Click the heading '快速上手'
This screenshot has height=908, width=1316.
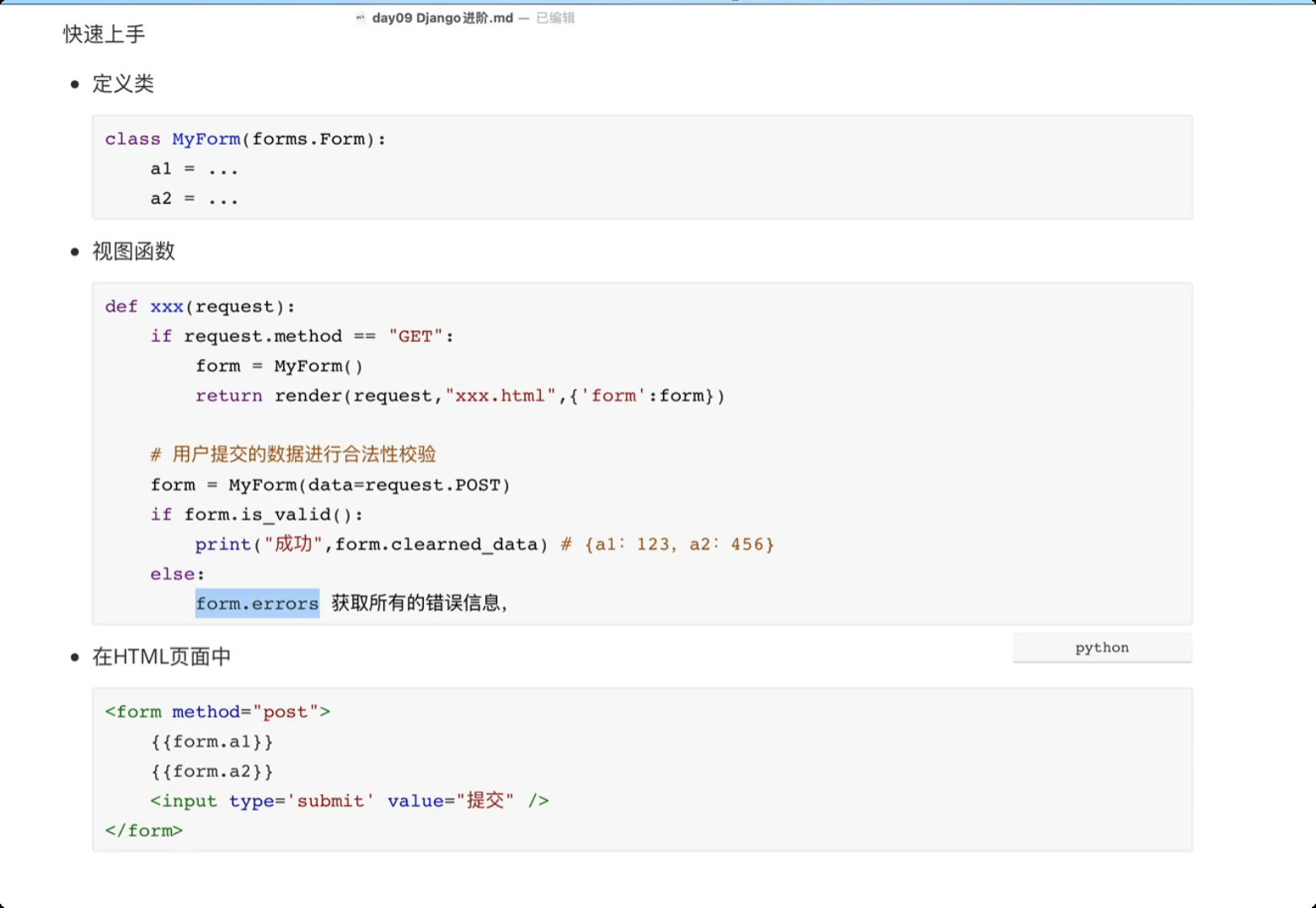[104, 34]
